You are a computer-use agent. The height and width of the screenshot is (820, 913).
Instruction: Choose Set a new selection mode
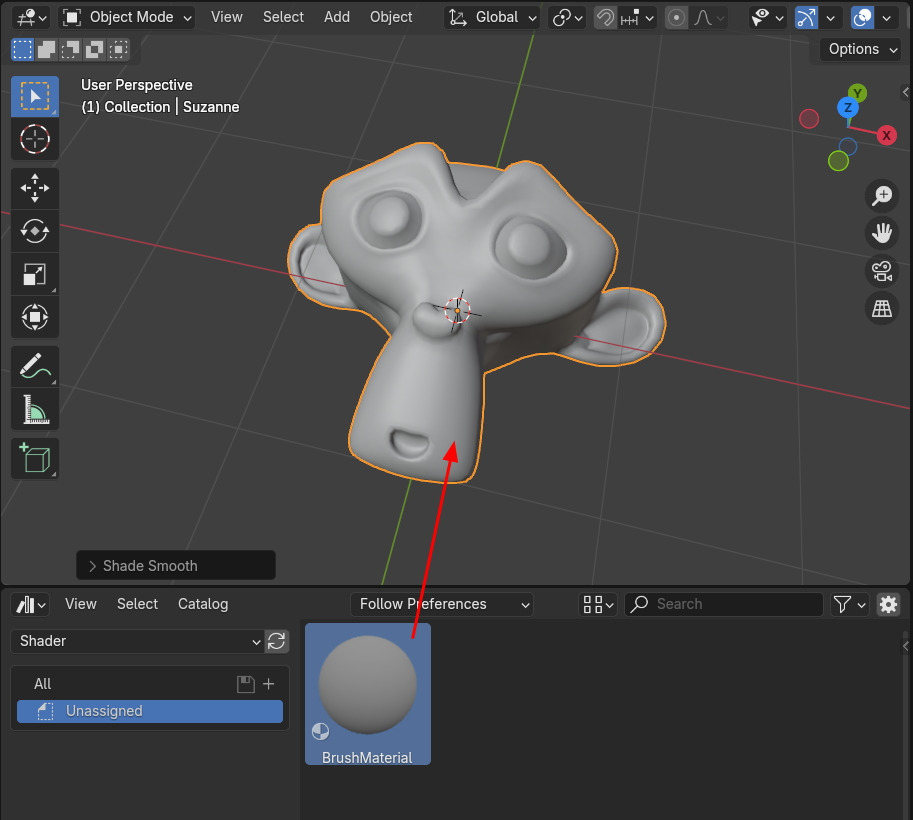22,50
